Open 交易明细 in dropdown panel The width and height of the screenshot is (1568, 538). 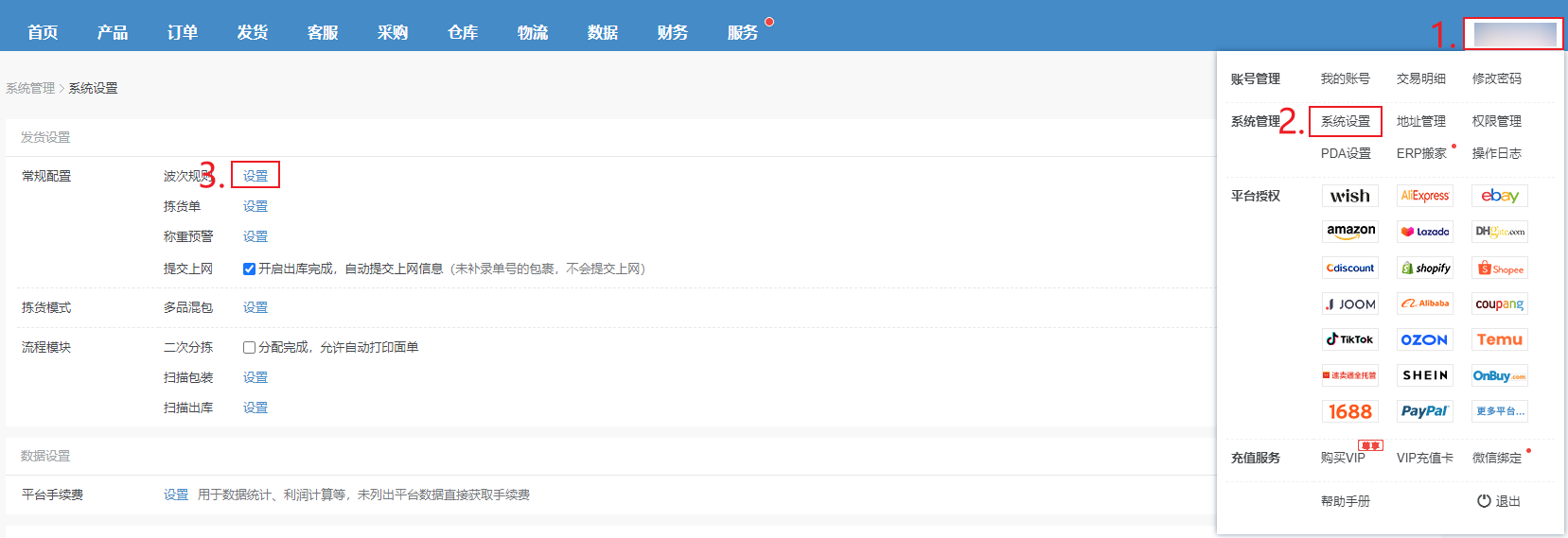coord(1421,78)
